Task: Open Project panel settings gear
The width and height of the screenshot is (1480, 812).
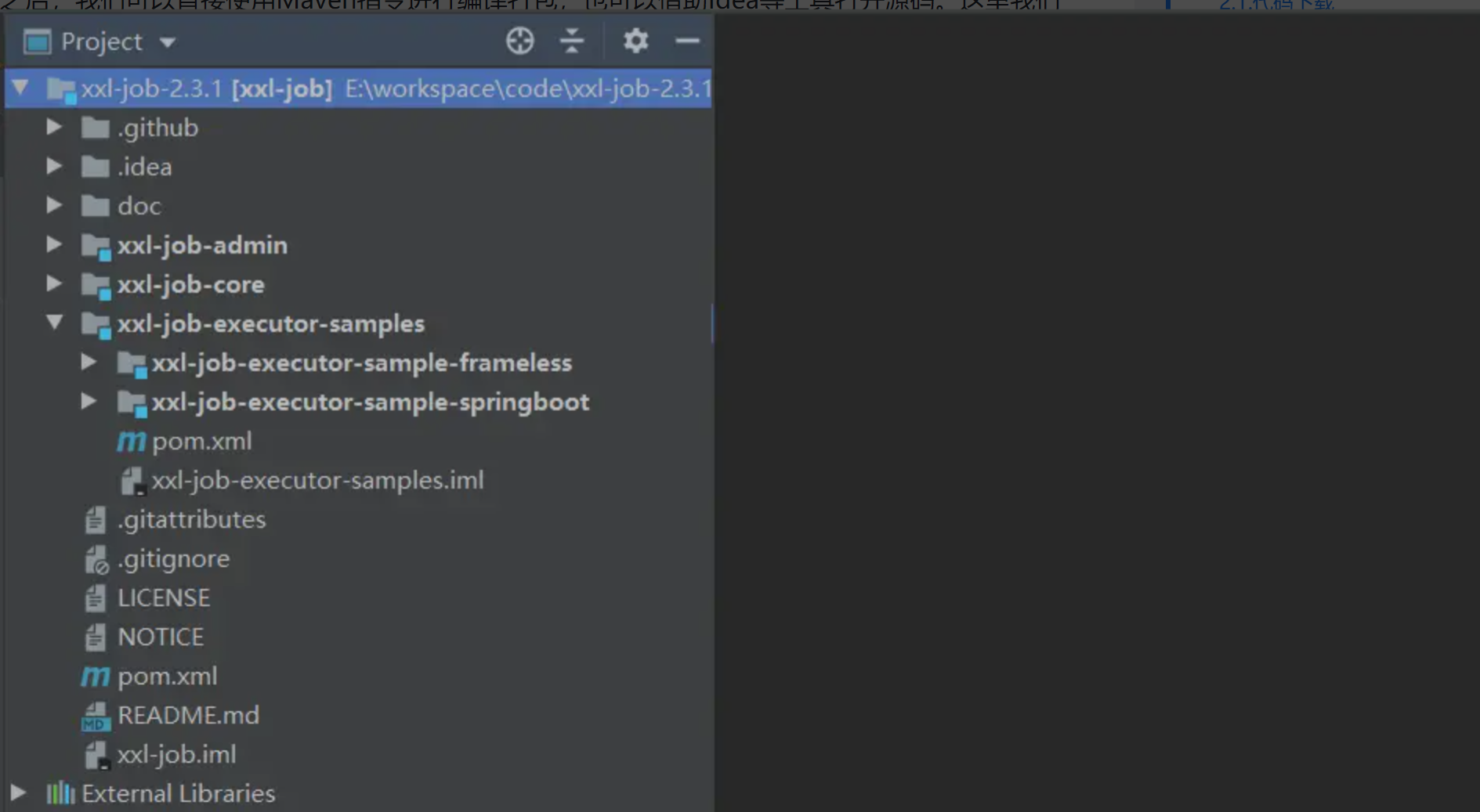Action: point(635,41)
